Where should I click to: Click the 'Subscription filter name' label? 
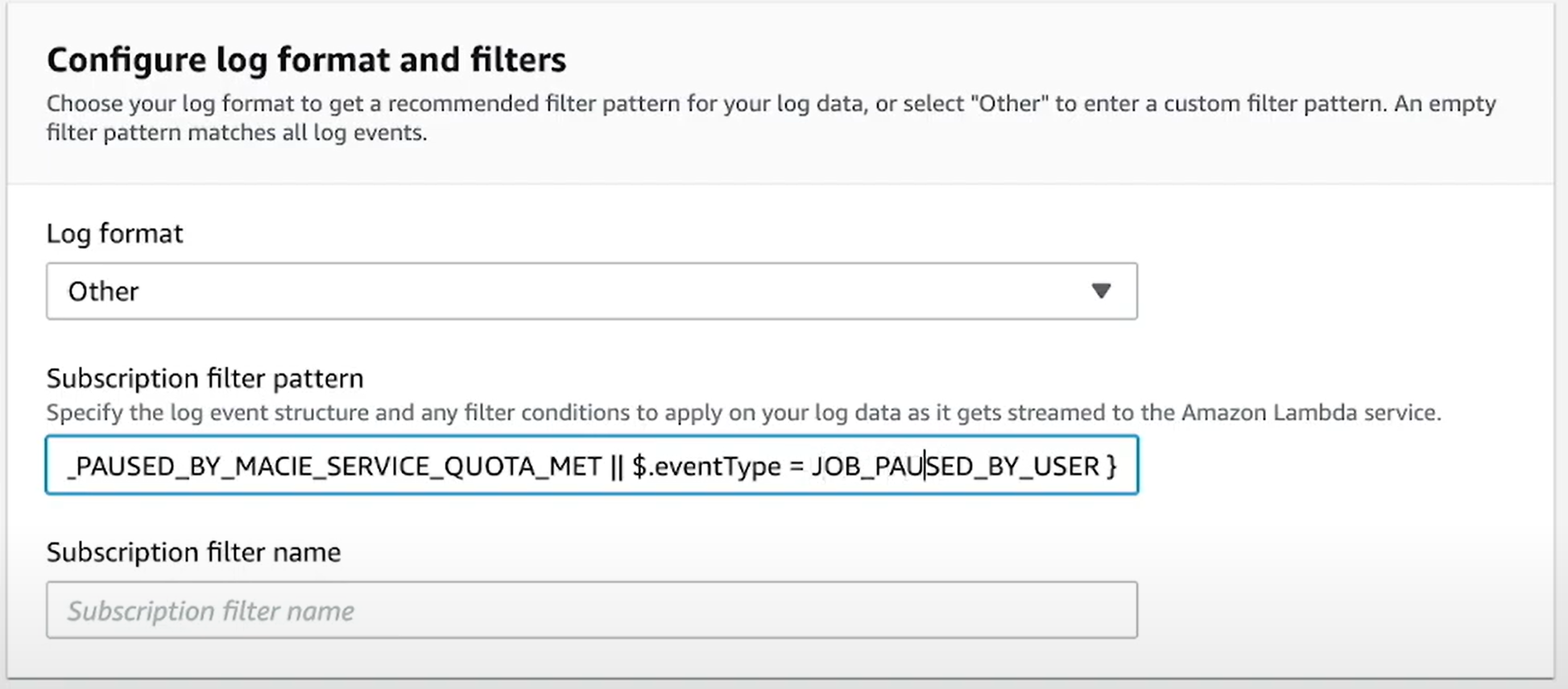click(x=193, y=552)
